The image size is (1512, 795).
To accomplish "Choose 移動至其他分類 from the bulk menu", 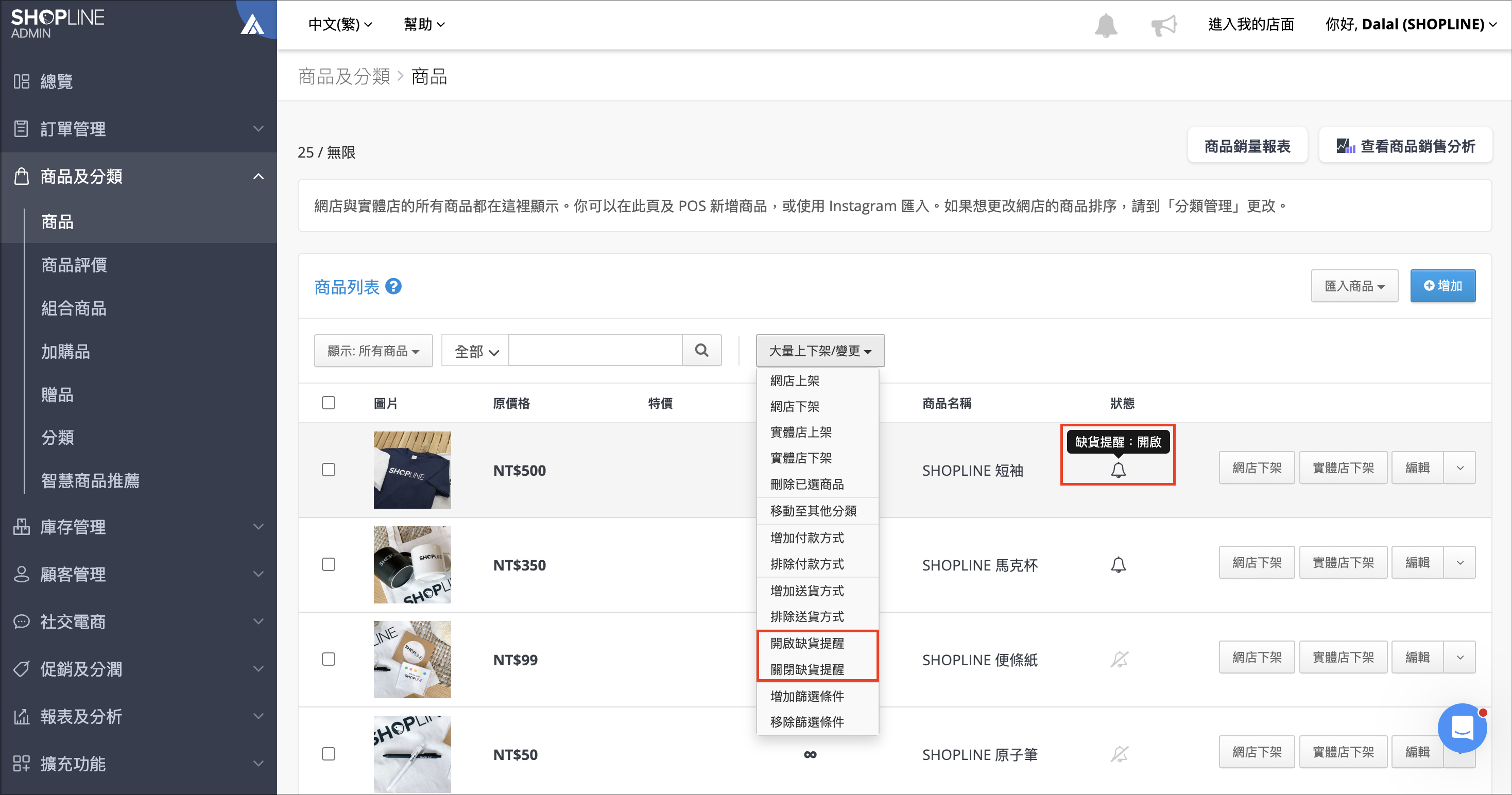I will click(818, 510).
